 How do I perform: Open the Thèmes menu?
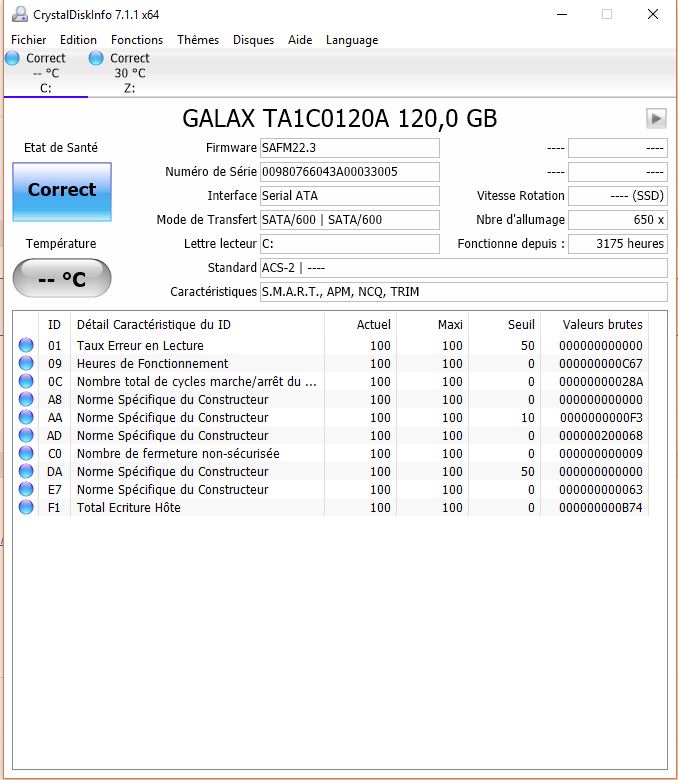[x=197, y=40]
